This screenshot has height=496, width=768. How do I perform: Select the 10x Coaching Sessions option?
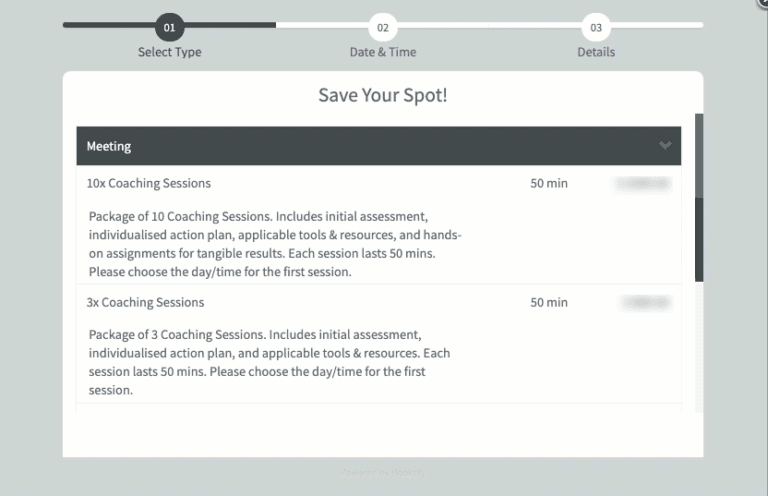point(149,184)
